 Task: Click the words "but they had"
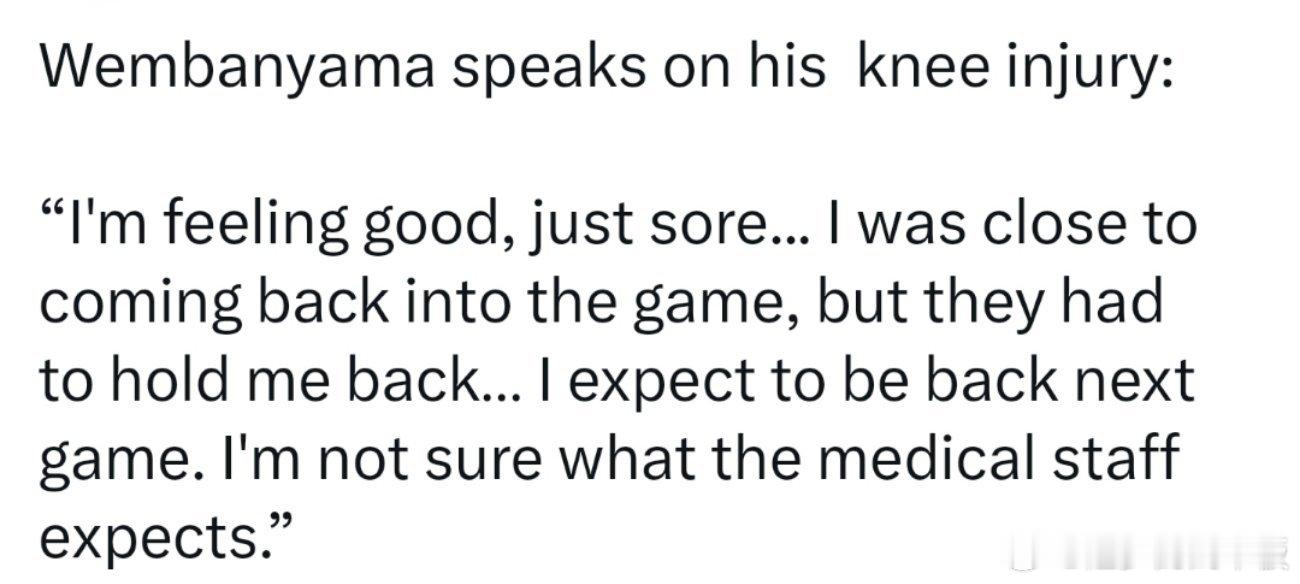point(991,303)
